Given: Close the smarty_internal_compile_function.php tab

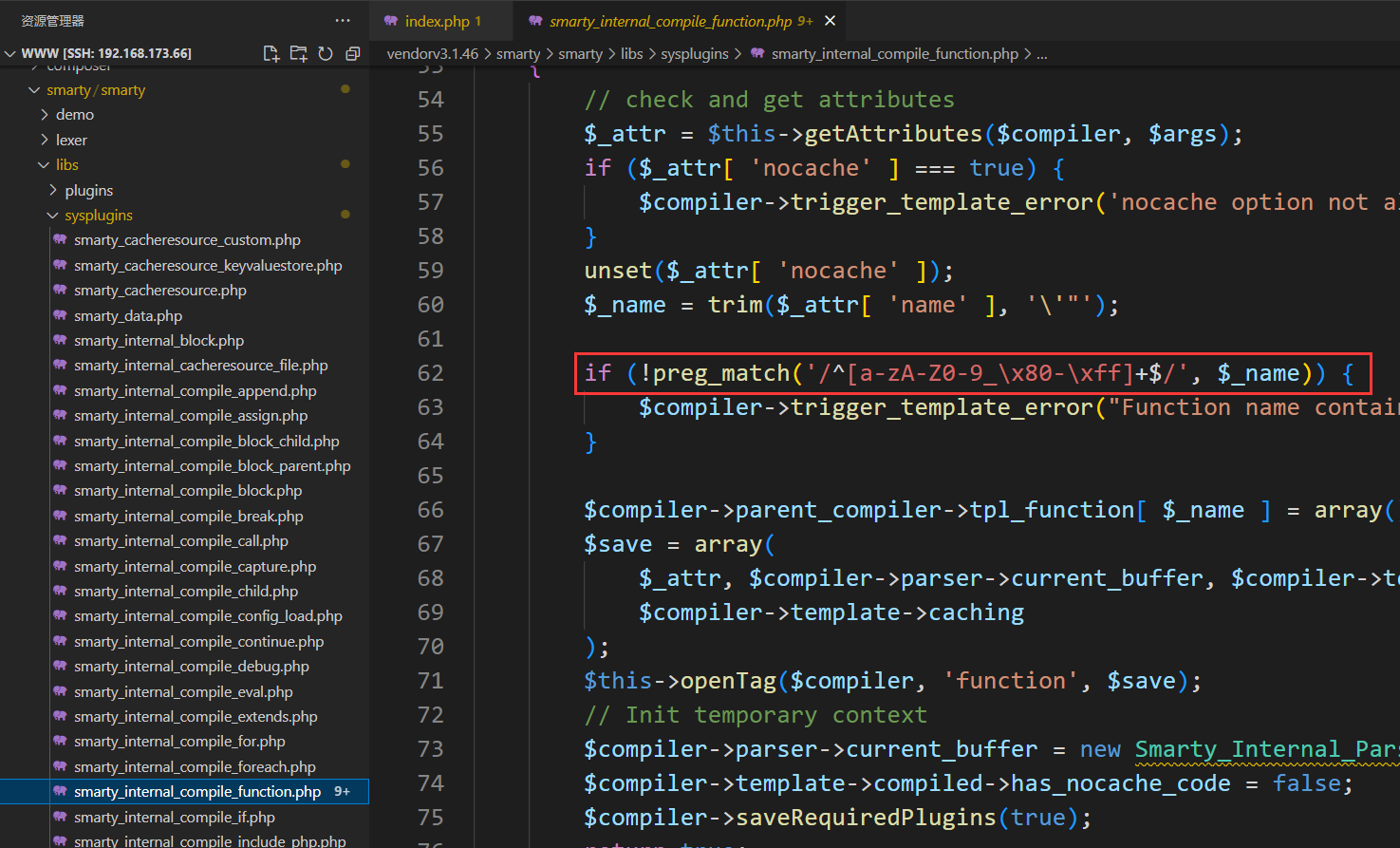Looking at the screenshot, I should (831, 21).
